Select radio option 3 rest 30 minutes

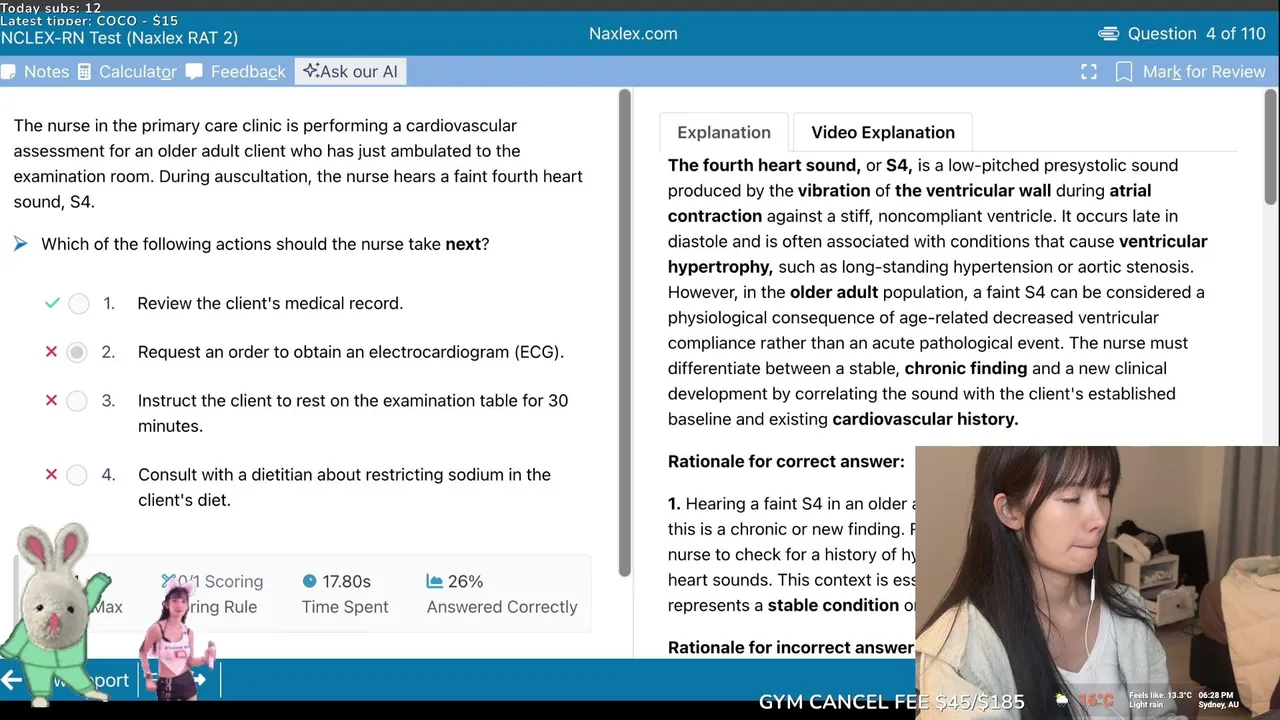tap(77, 401)
